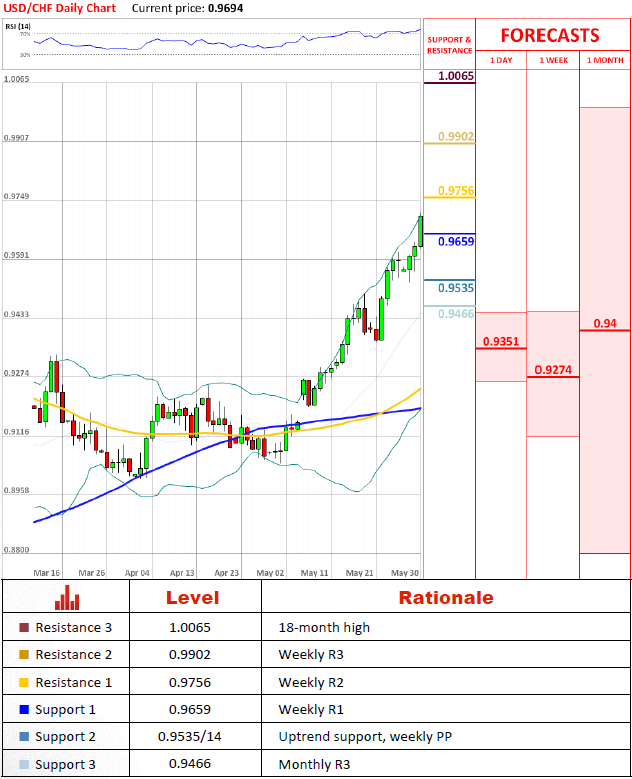
Task: Click the Apr 23 date axis label
Action: tap(227, 573)
